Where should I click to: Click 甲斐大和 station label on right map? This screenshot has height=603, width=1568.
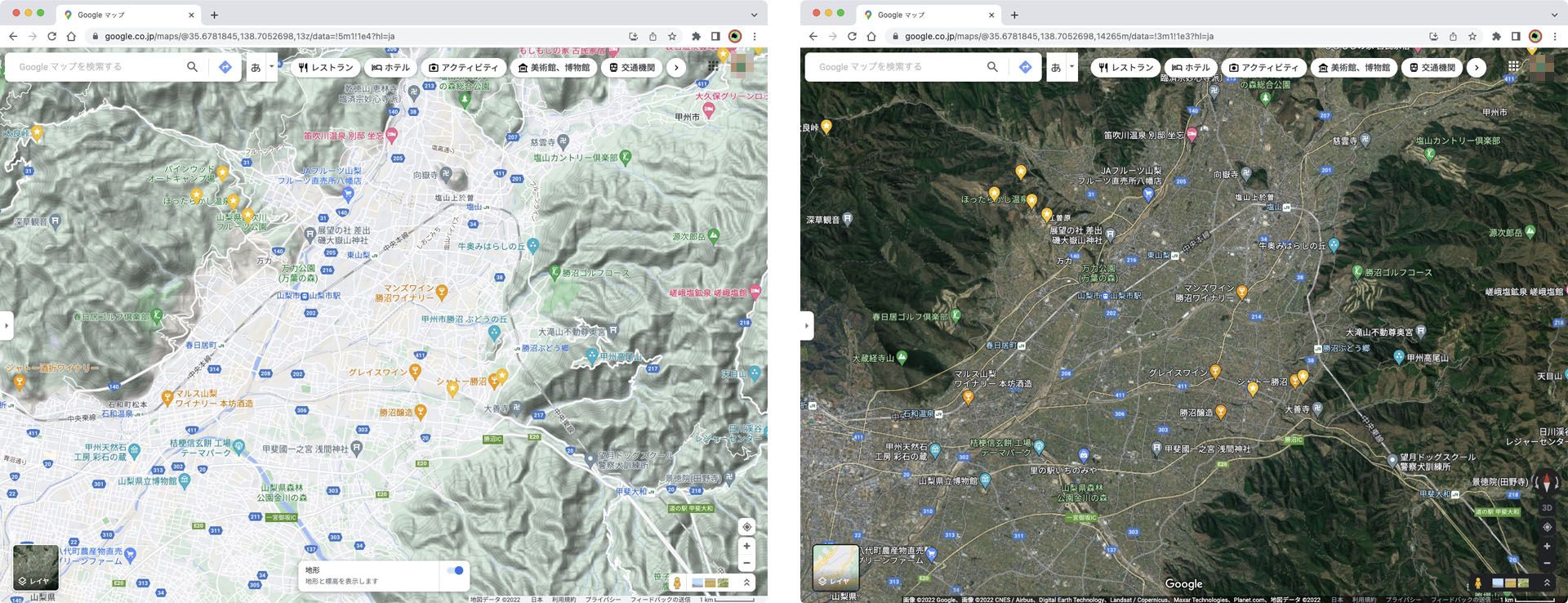pos(1434,494)
